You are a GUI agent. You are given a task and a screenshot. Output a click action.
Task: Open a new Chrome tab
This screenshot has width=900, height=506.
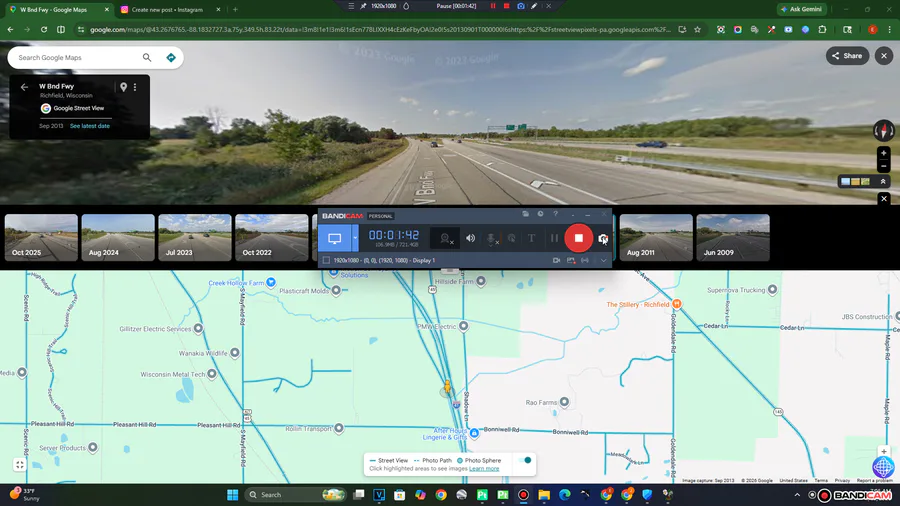tap(235, 10)
